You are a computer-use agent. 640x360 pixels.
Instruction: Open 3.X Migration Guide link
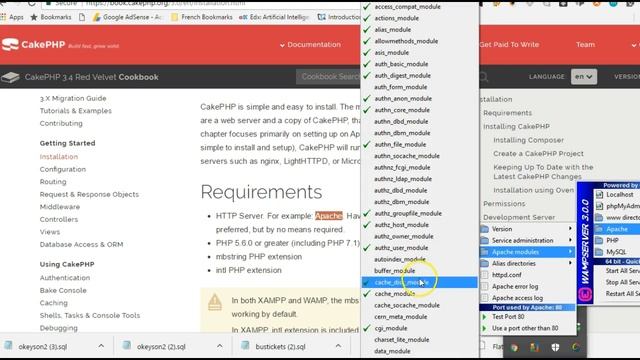pos(73,98)
